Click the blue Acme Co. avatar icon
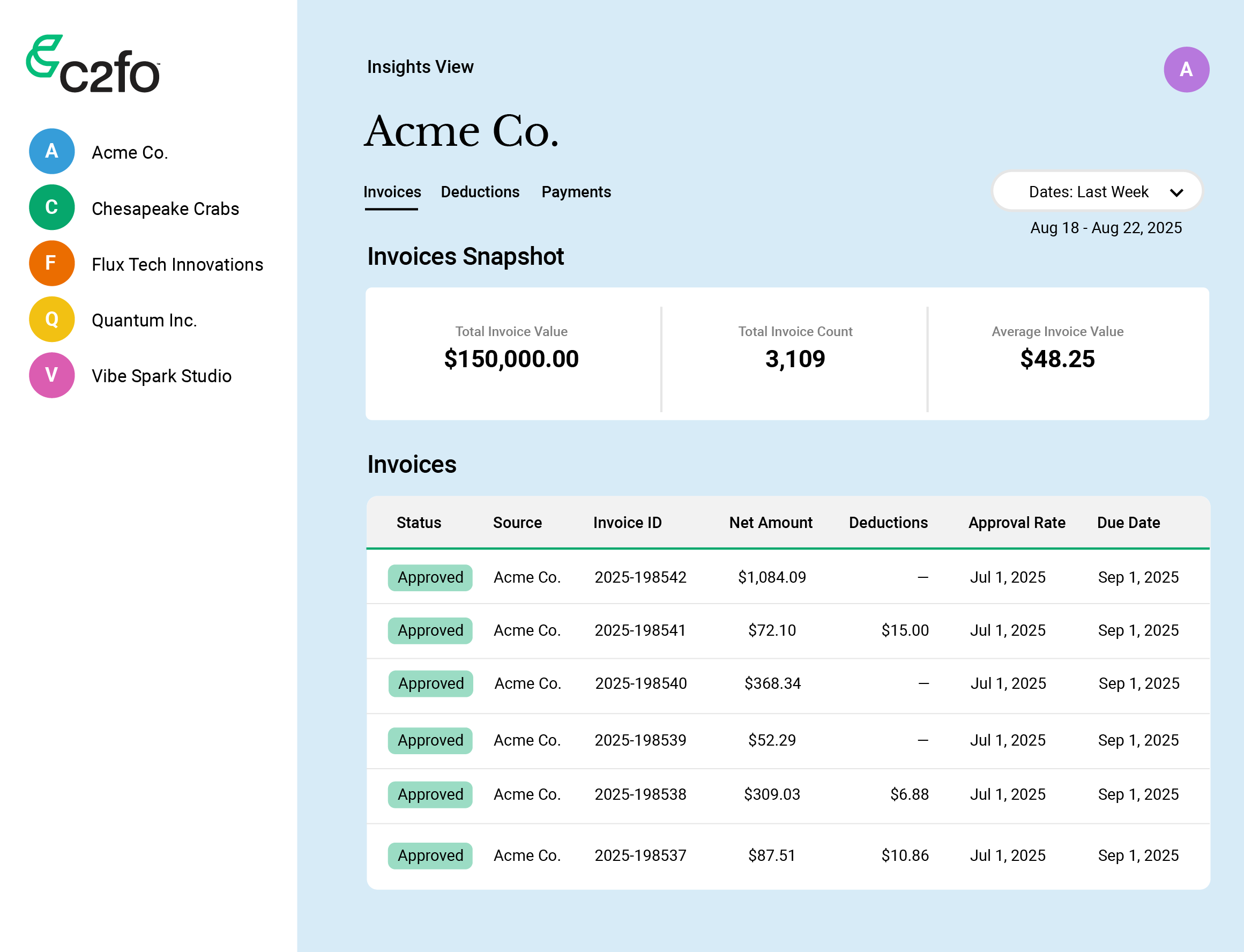Screen dimensions: 1244x952 [x=51, y=151]
